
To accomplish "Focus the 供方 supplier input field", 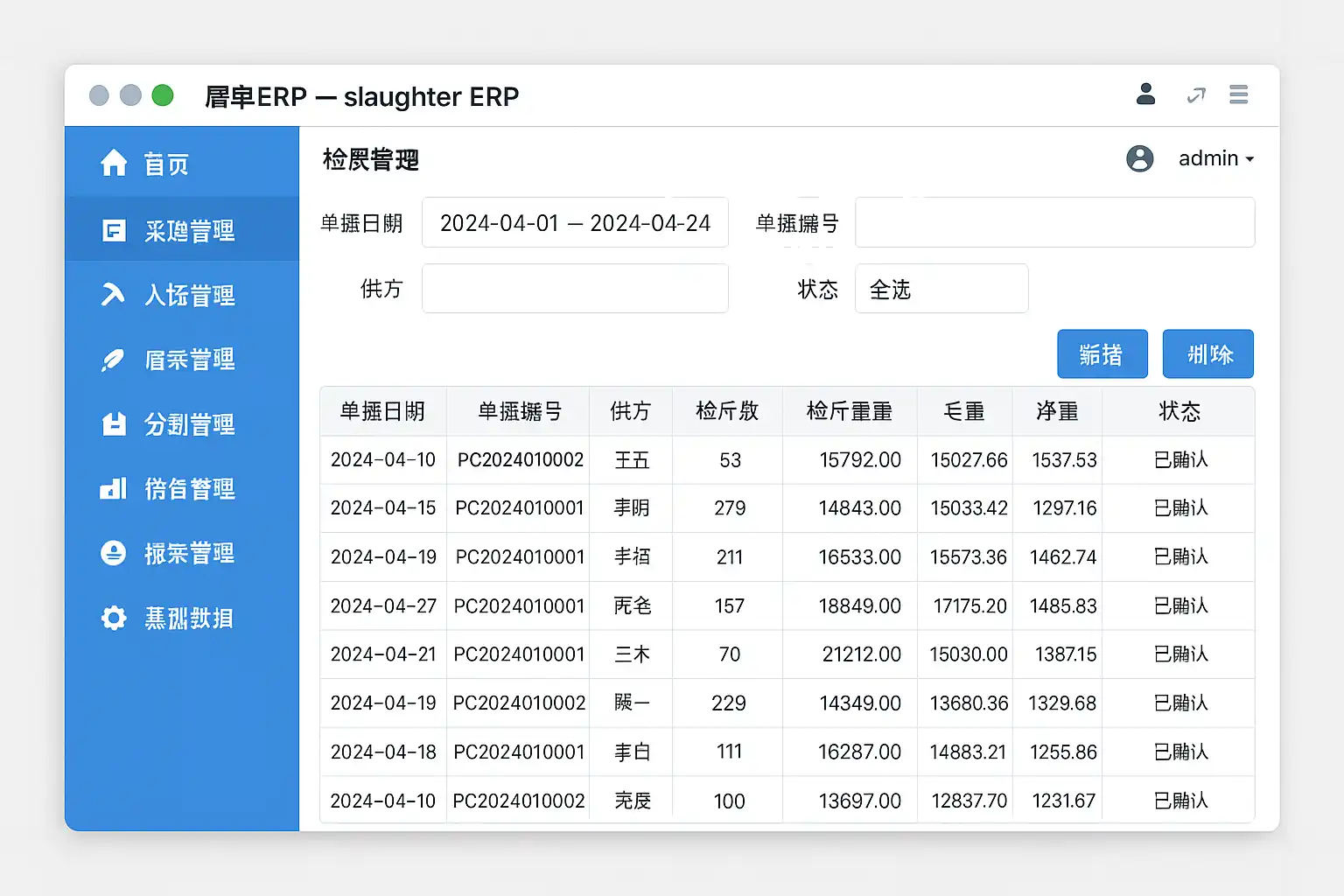I will [x=575, y=289].
